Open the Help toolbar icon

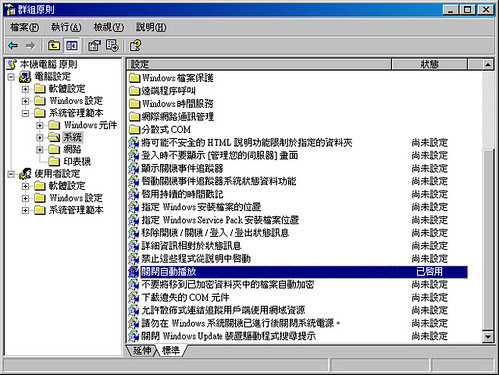tap(135, 45)
